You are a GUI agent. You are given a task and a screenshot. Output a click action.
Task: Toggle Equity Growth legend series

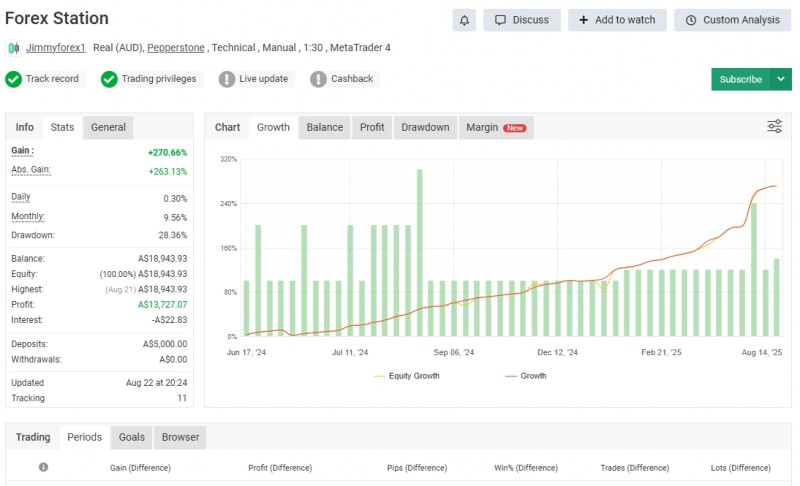point(405,376)
